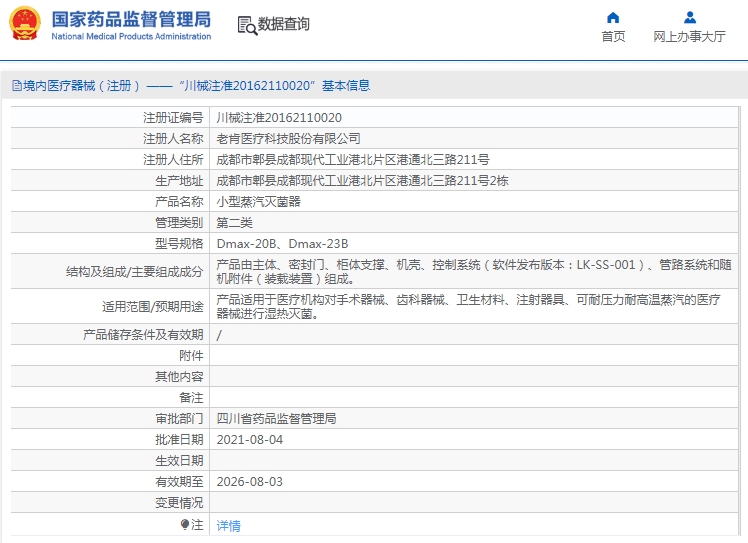This screenshot has height=543, width=748.
Task: Click the 其他内容 label
Action: pos(179,377)
